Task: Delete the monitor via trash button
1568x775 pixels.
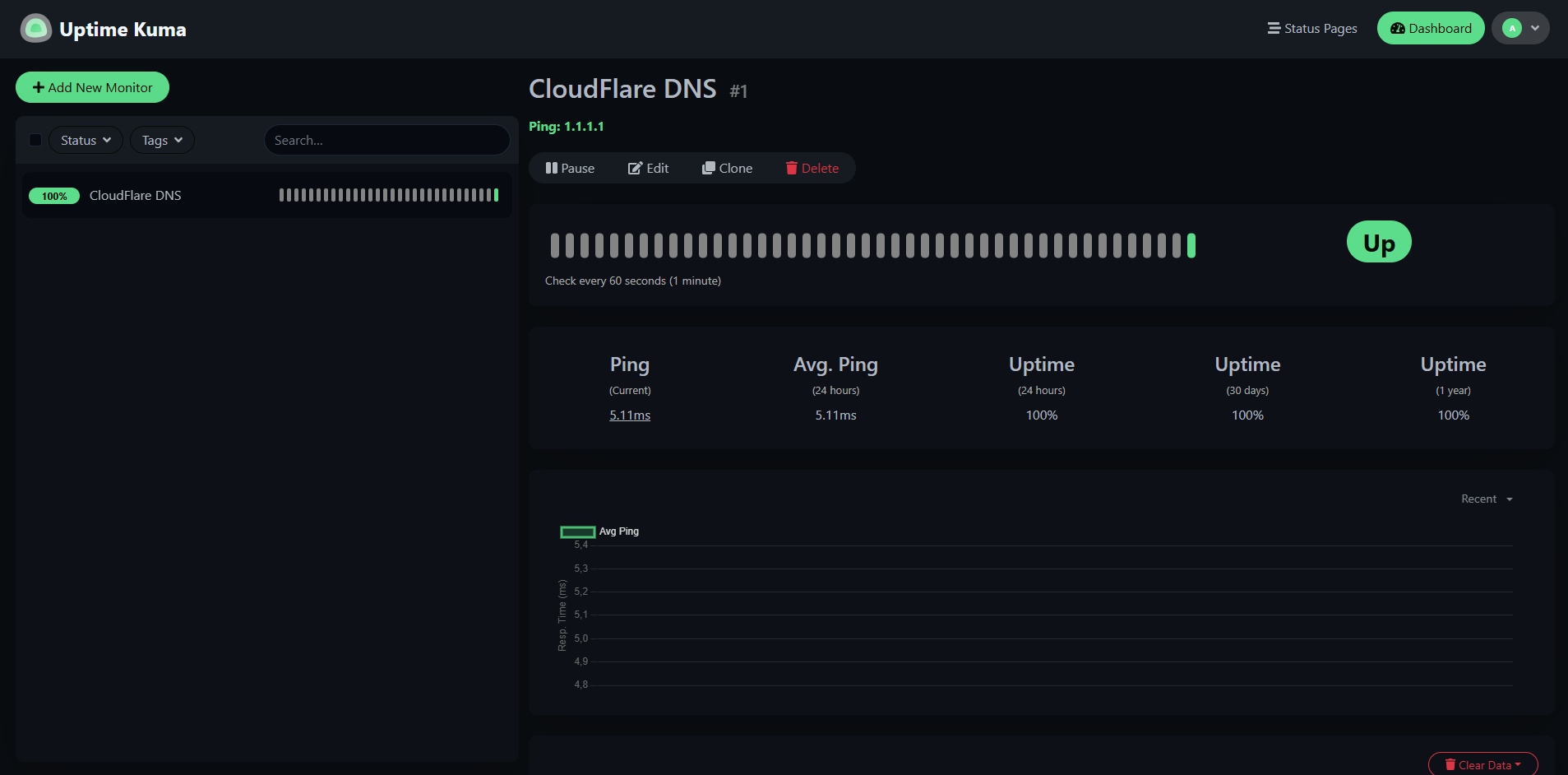Action: [x=812, y=168]
